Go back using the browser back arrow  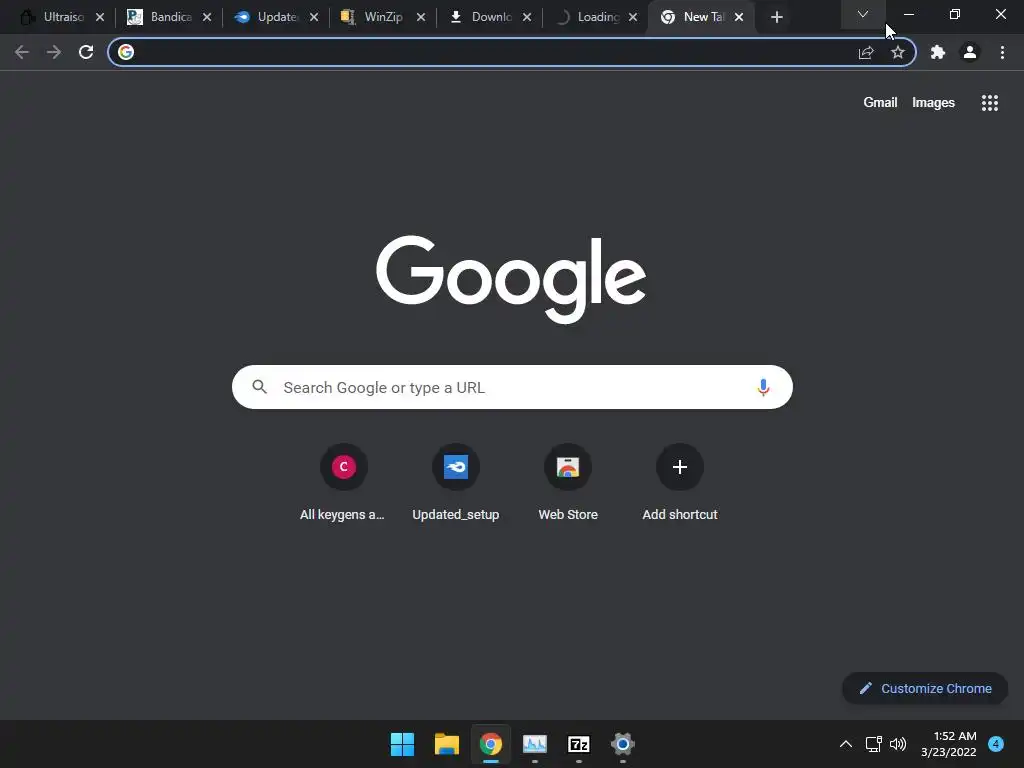pos(22,52)
